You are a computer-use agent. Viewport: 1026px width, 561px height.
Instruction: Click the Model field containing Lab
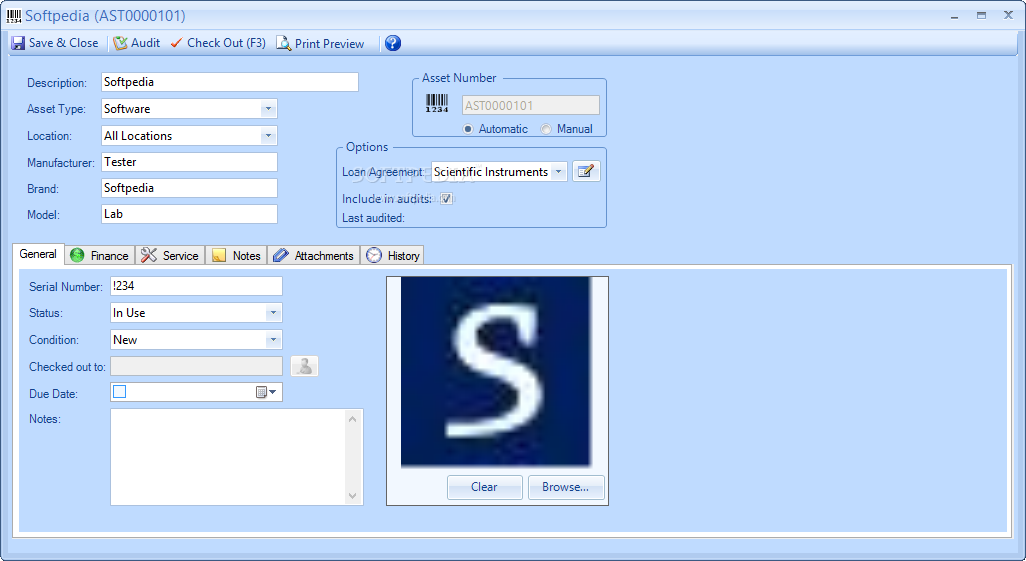coord(189,214)
